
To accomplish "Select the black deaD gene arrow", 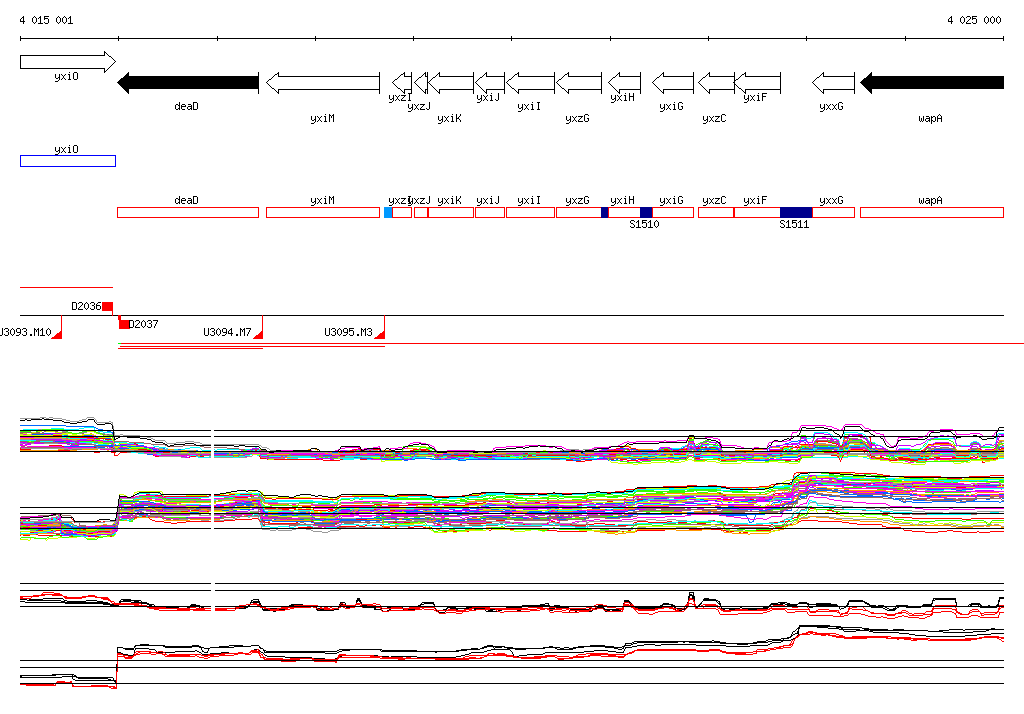I will click(x=188, y=83).
